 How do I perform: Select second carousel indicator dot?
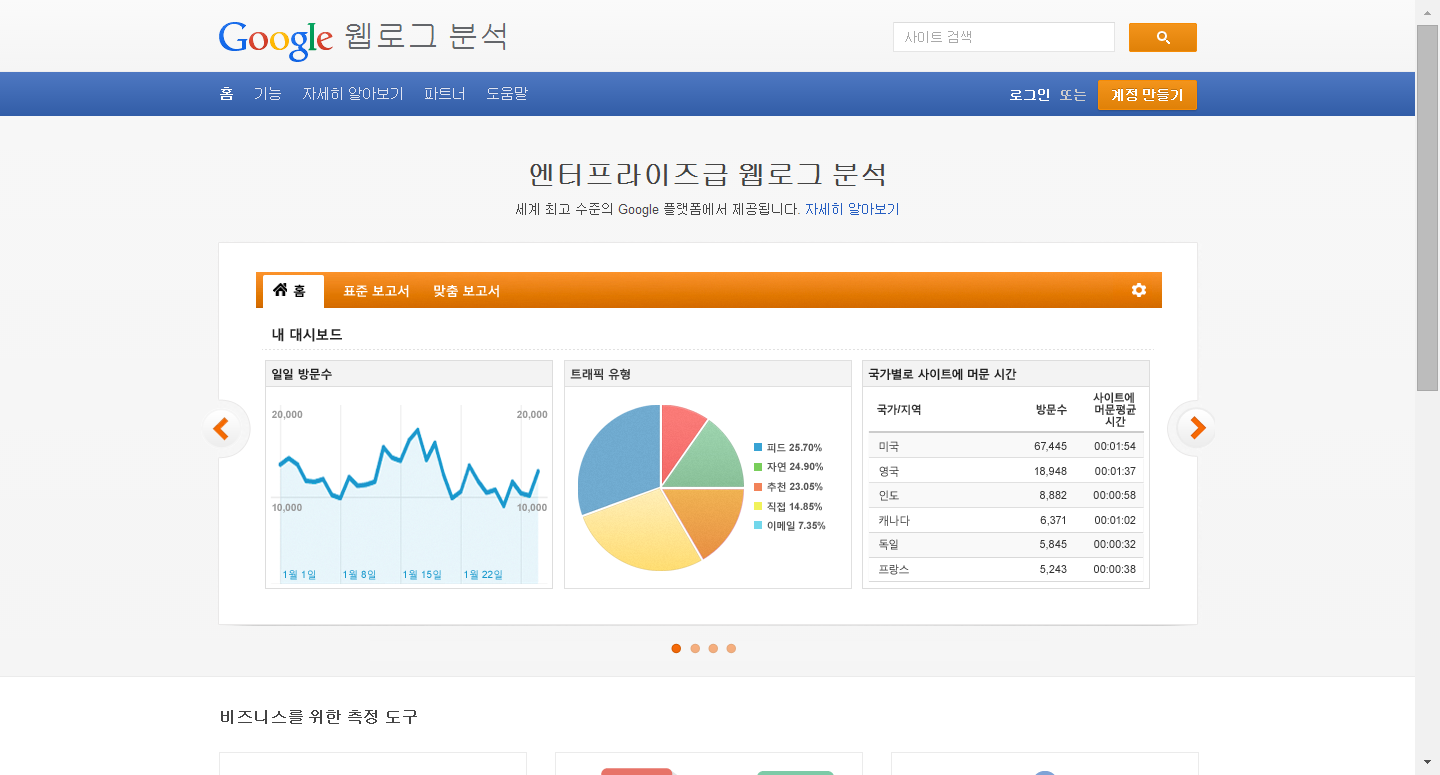tap(695, 648)
